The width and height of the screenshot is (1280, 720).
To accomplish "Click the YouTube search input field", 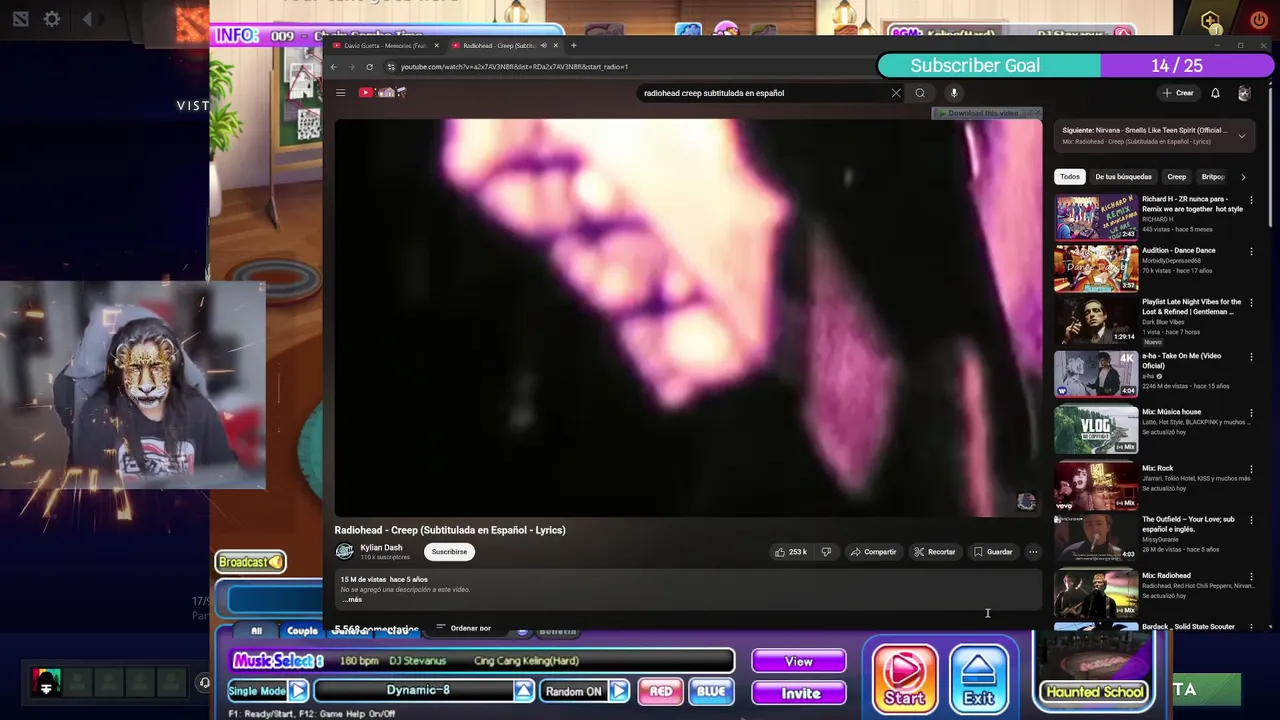I will pyautogui.click(x=763, y=93).
